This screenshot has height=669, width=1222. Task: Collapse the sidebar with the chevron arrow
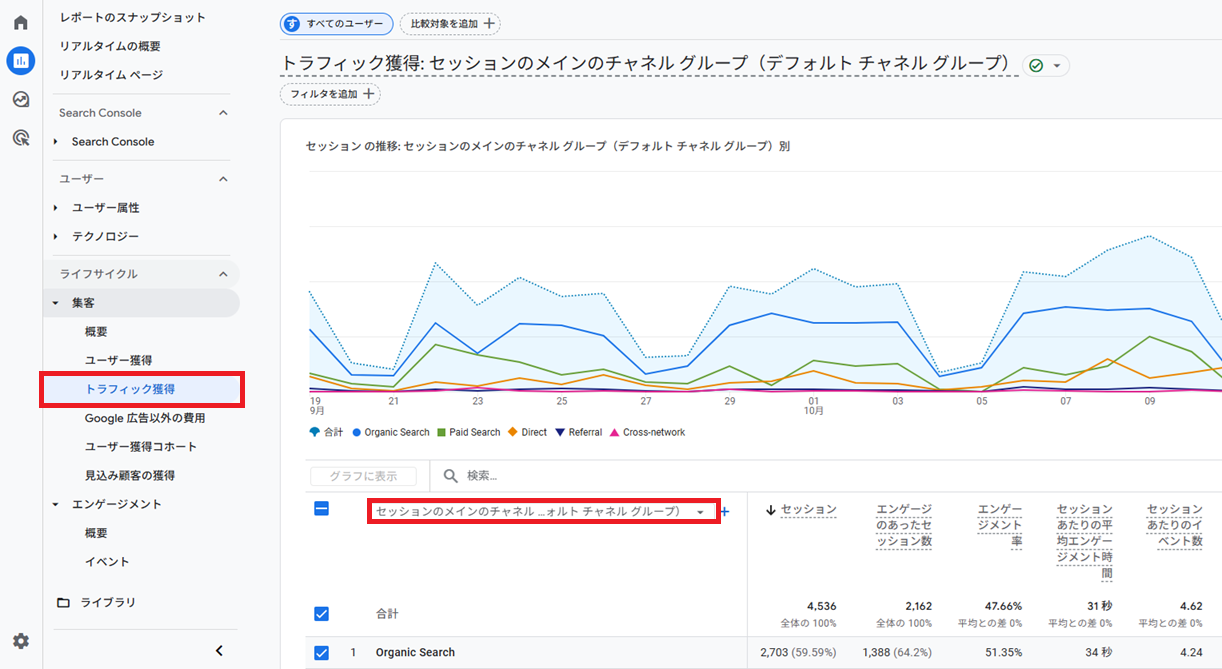[x=219, y=651]
